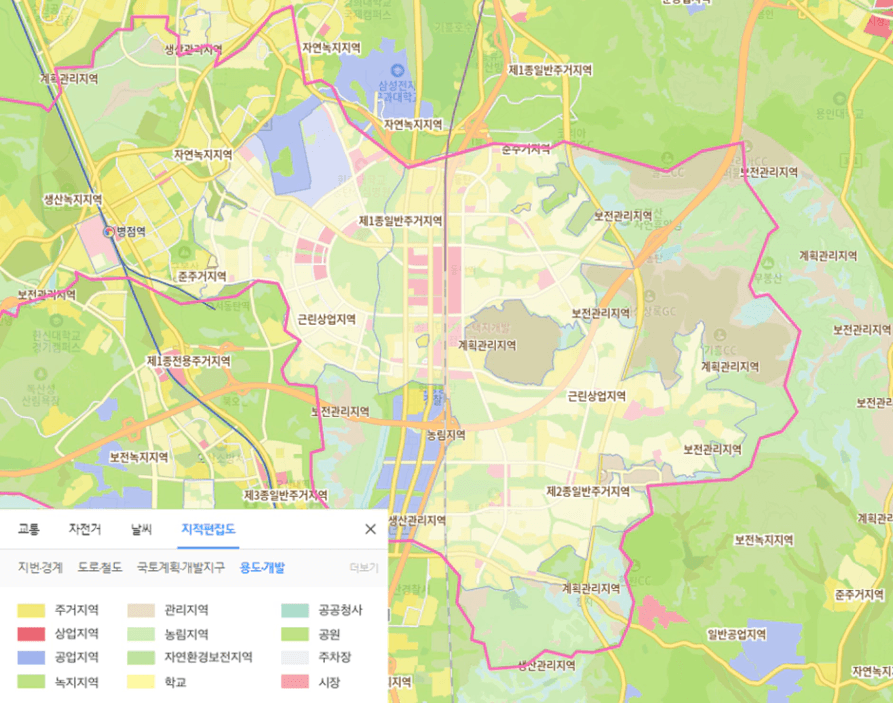Enable the 국토계획개발지구 layer option
The image size is (893, 703).
[180, 567]
